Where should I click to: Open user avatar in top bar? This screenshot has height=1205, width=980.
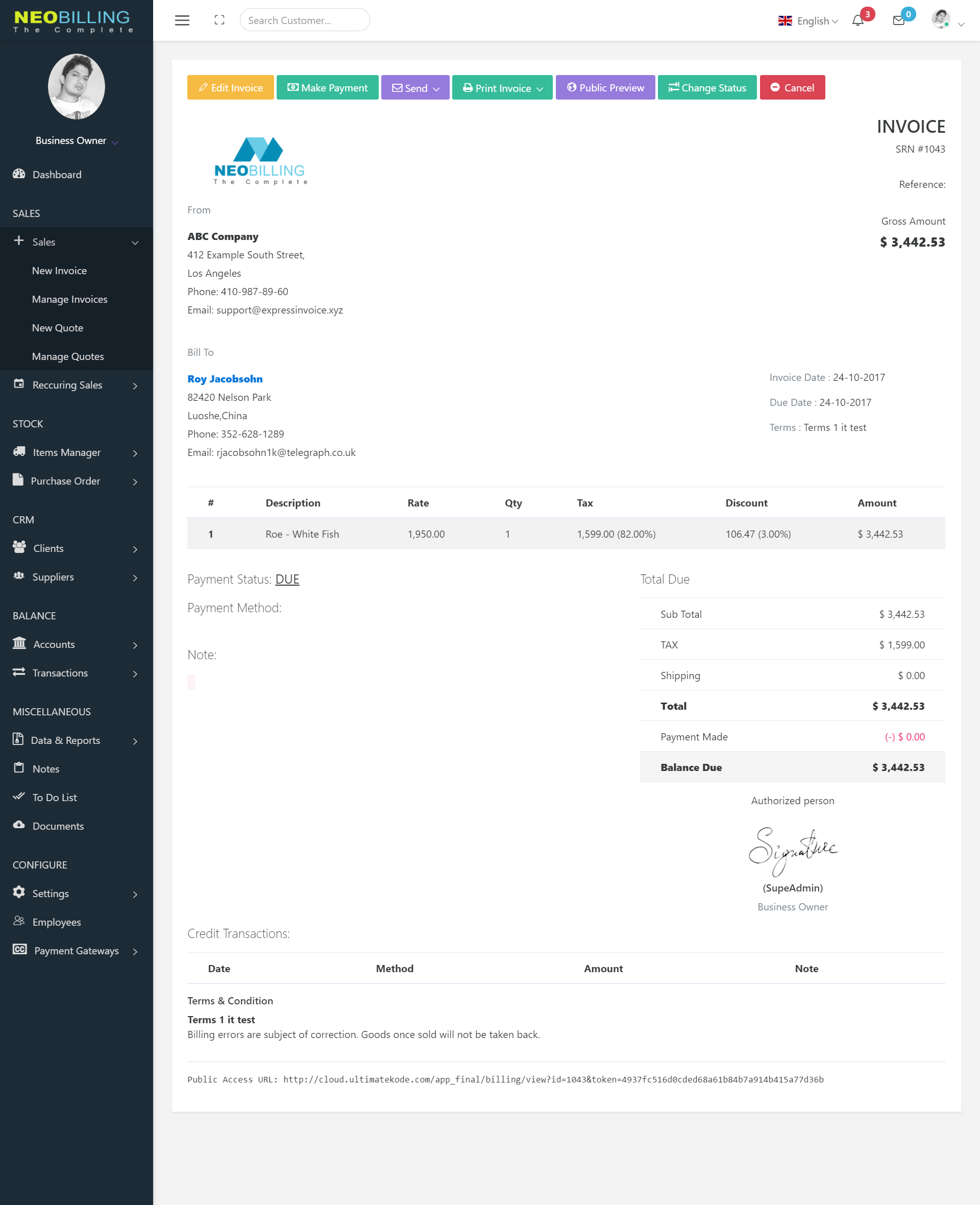(941, 19)
